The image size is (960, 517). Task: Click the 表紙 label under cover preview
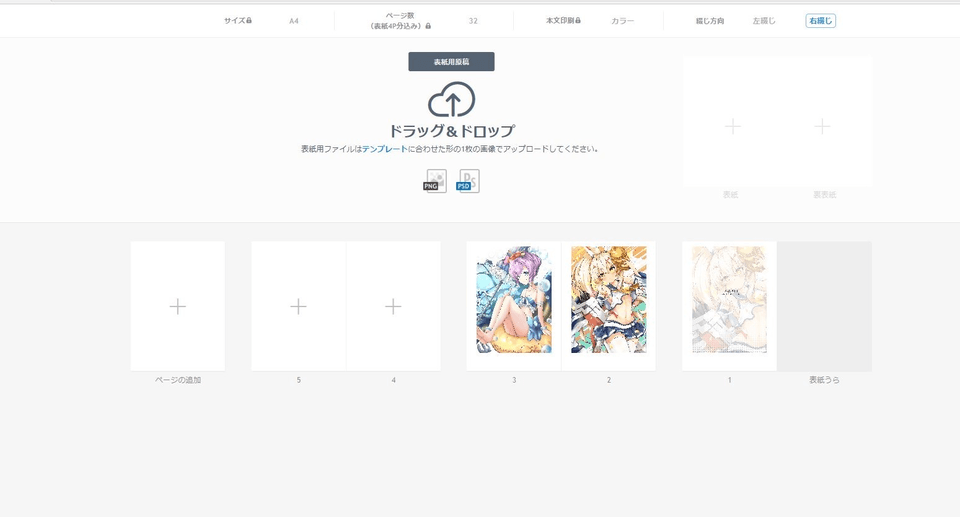click(730, 195)
